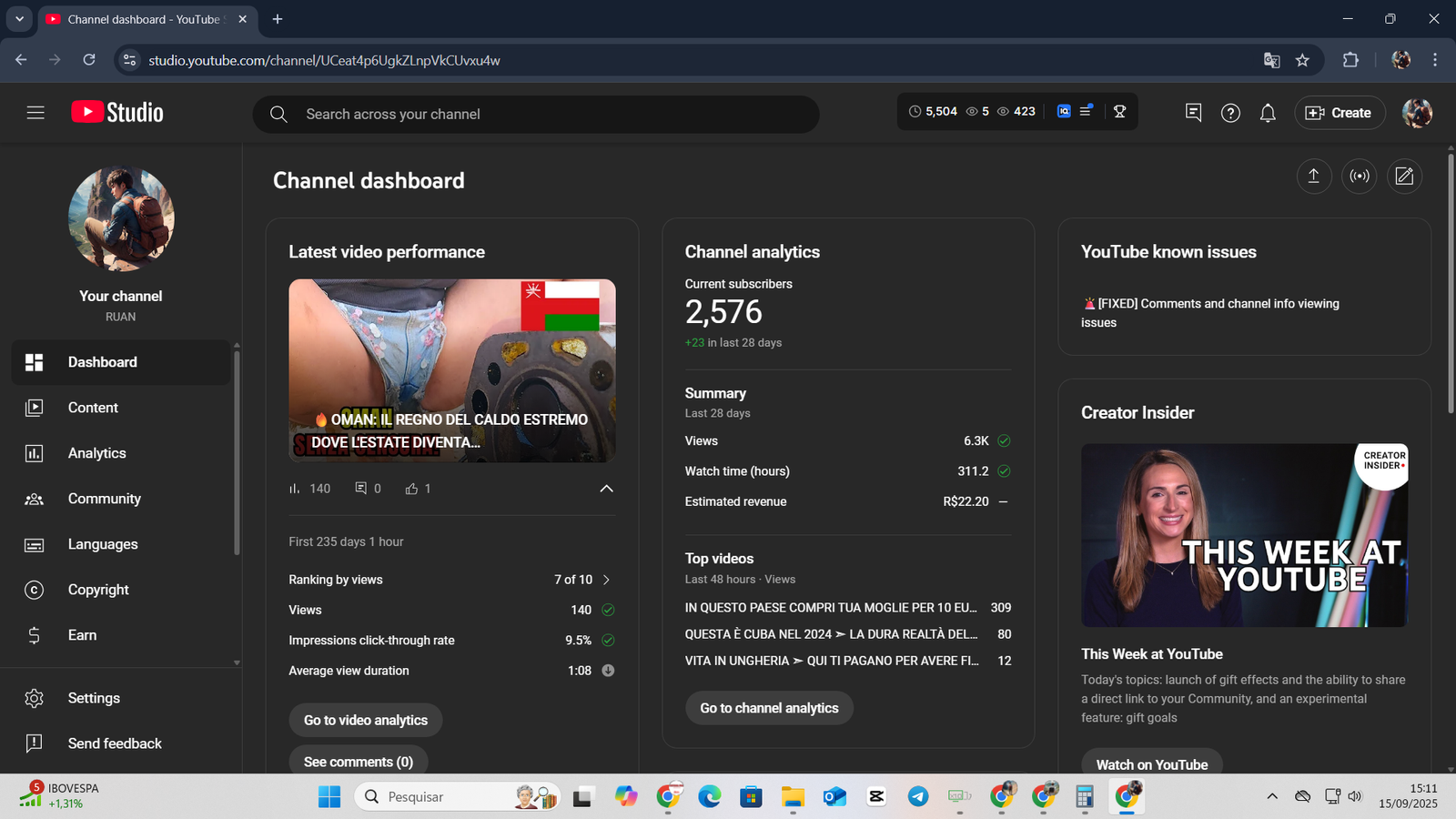Go to the Earn sidebar section

[82, 635]
